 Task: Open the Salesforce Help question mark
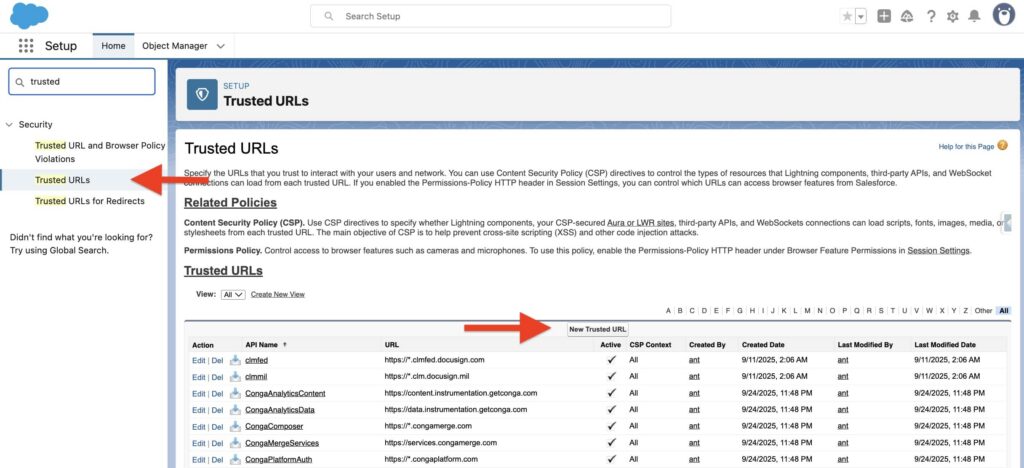[931, 16]
